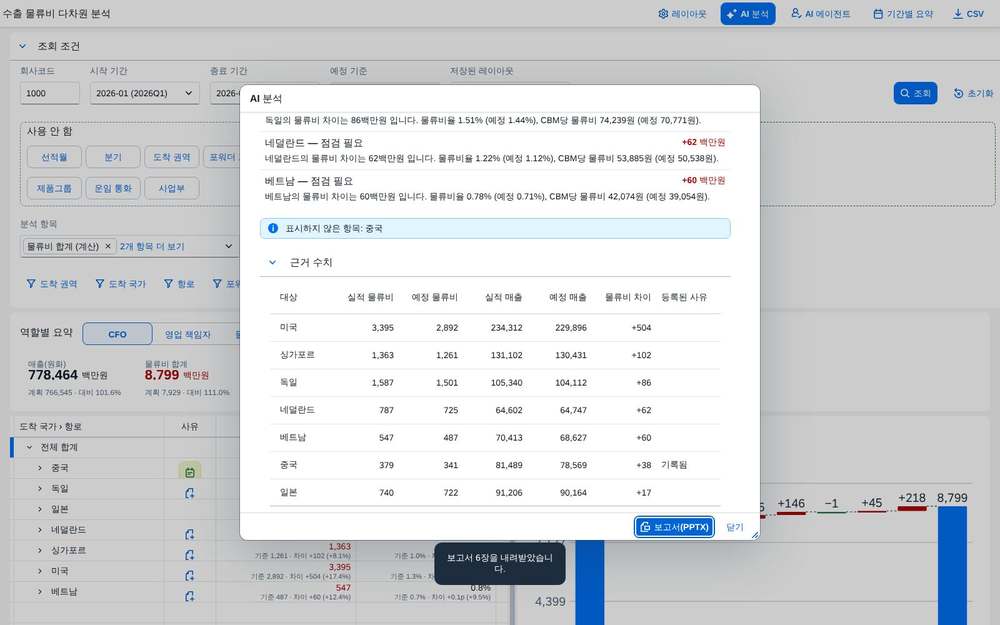The height and width of the screenshot is (625, 1000).
Task: Collapse the 조회 조건 section
Action: pyautogui.click(x=23, y=46)
